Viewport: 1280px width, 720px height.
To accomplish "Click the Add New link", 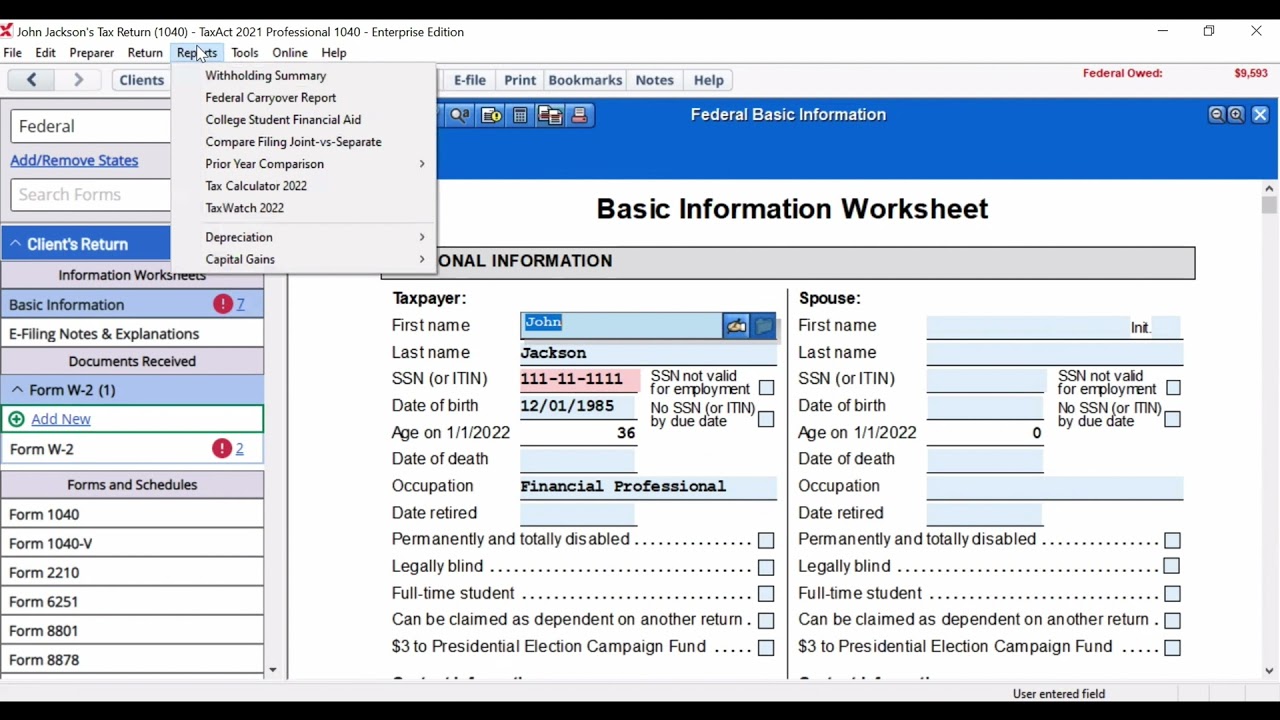I will (x=61, y=419).
